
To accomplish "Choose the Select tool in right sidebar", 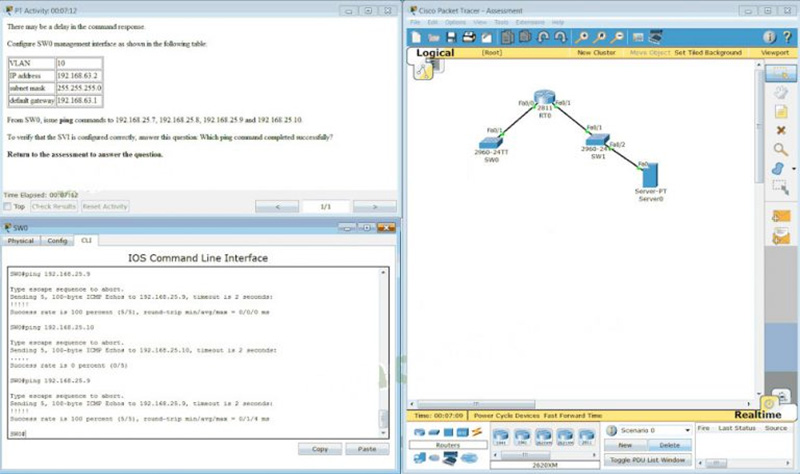I will point(781,73).
